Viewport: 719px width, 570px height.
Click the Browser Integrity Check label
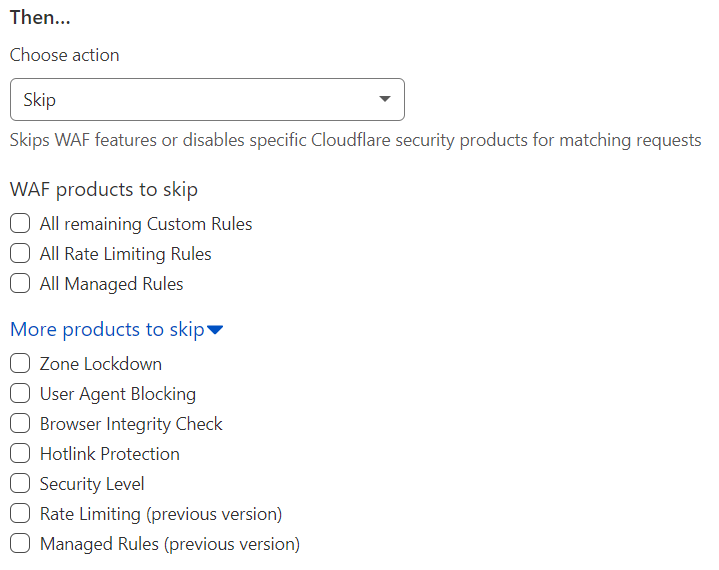(131, 424)
